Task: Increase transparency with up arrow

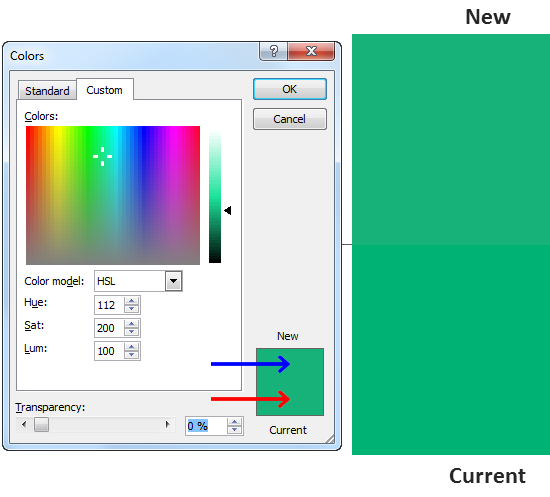Action: [x=235, y=422]
